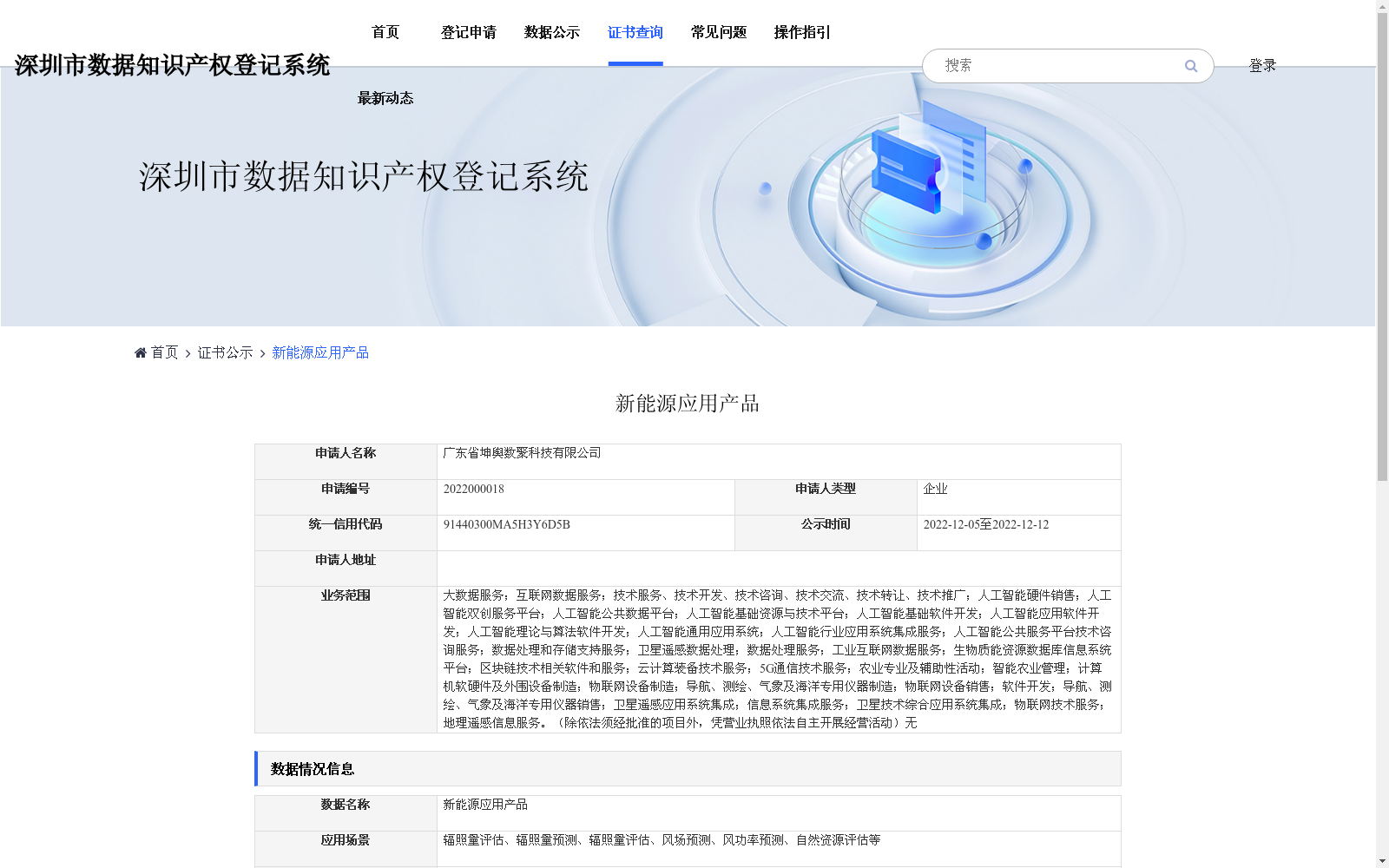
Task: Click the scrollbar down arrow
Action: click(1382, 861)
